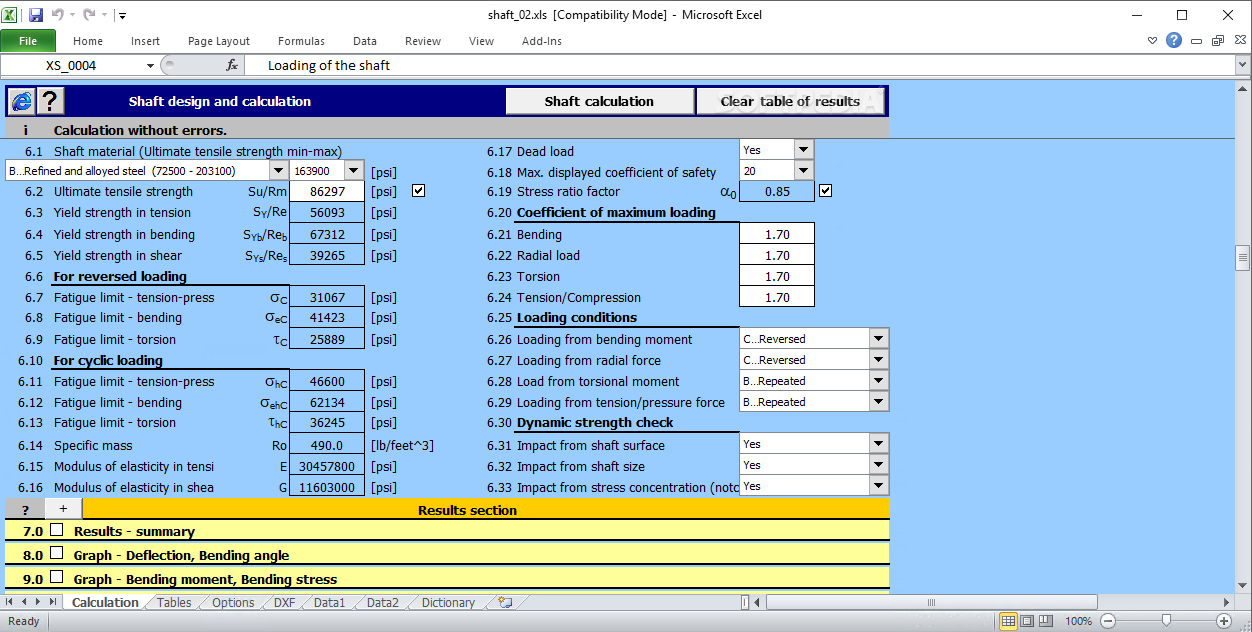1252x632 pixels.
Task: Click the Shaft calculation button
Action: [x=599, y=101]
